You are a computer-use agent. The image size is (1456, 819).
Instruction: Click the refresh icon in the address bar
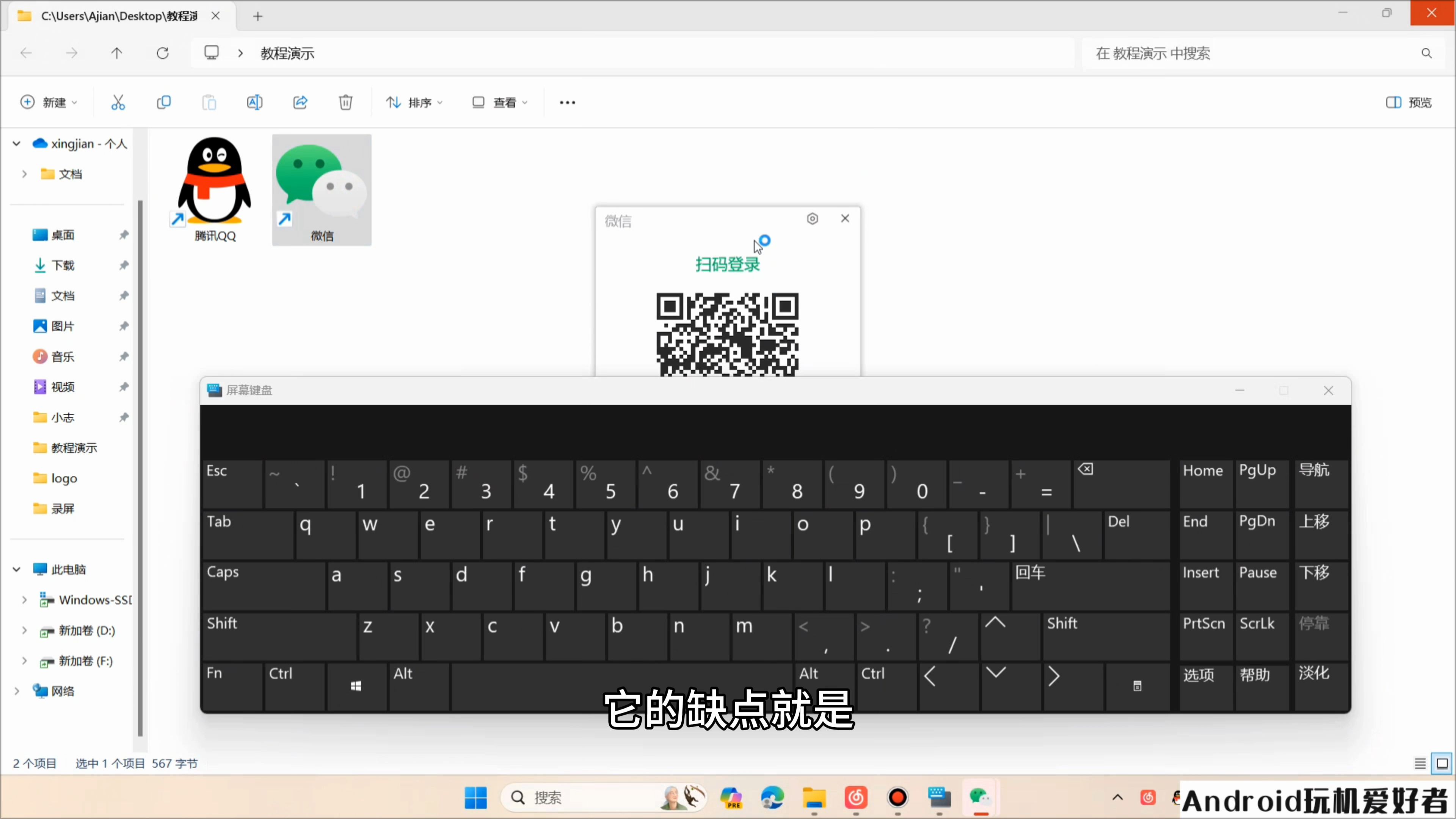[162, 53]
